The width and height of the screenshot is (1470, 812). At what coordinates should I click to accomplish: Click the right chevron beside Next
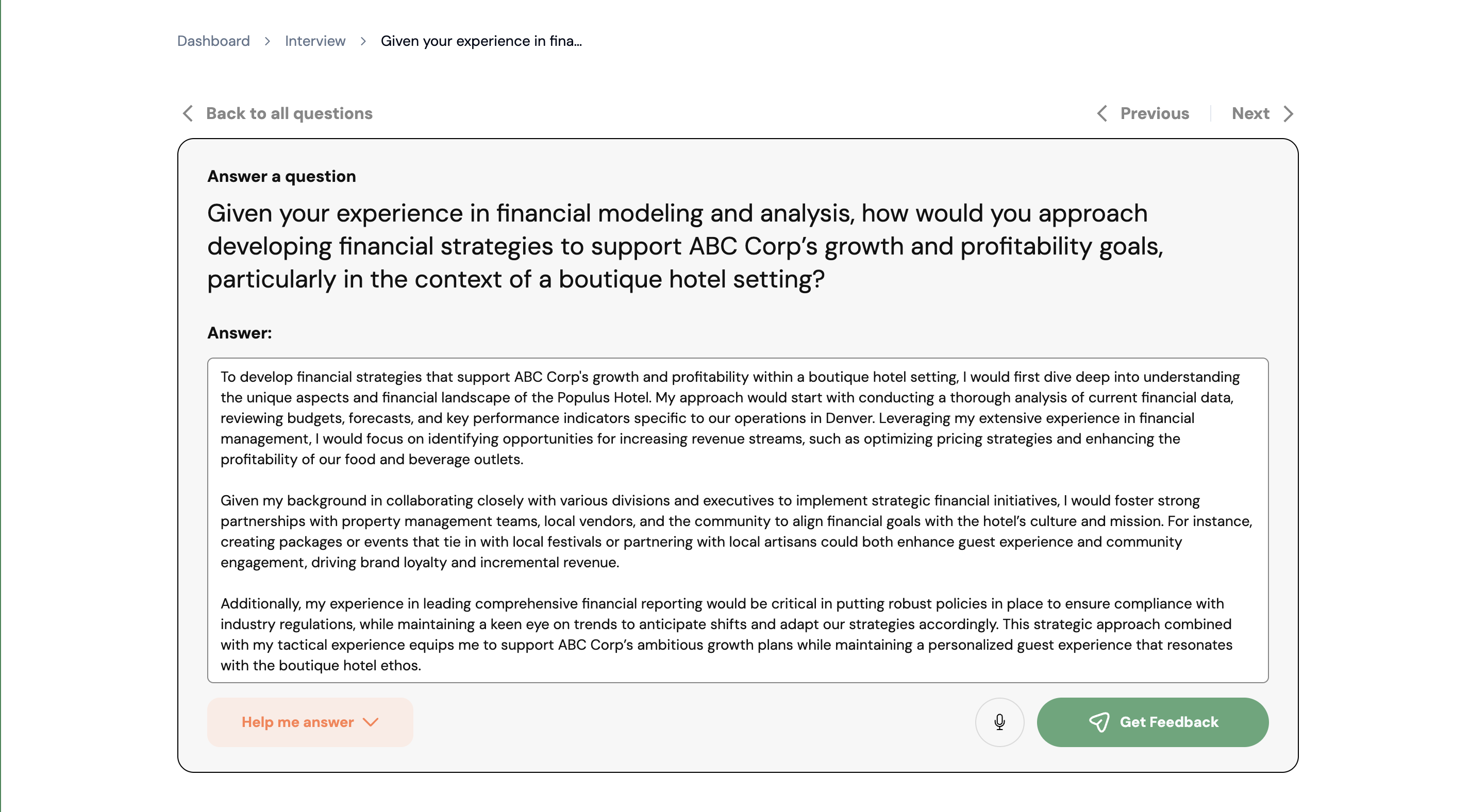coord(1288,113)
